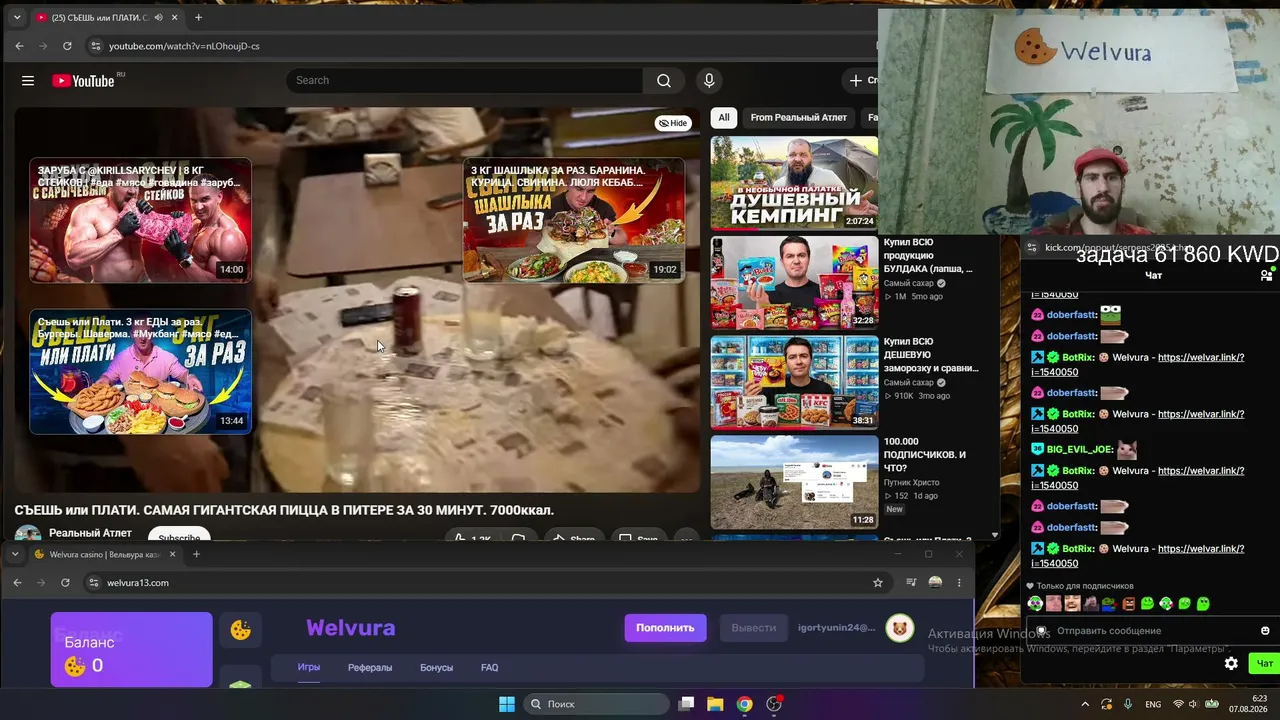
Task: Go back in the Welvura browser window
Action: click(x=17, y=583)
